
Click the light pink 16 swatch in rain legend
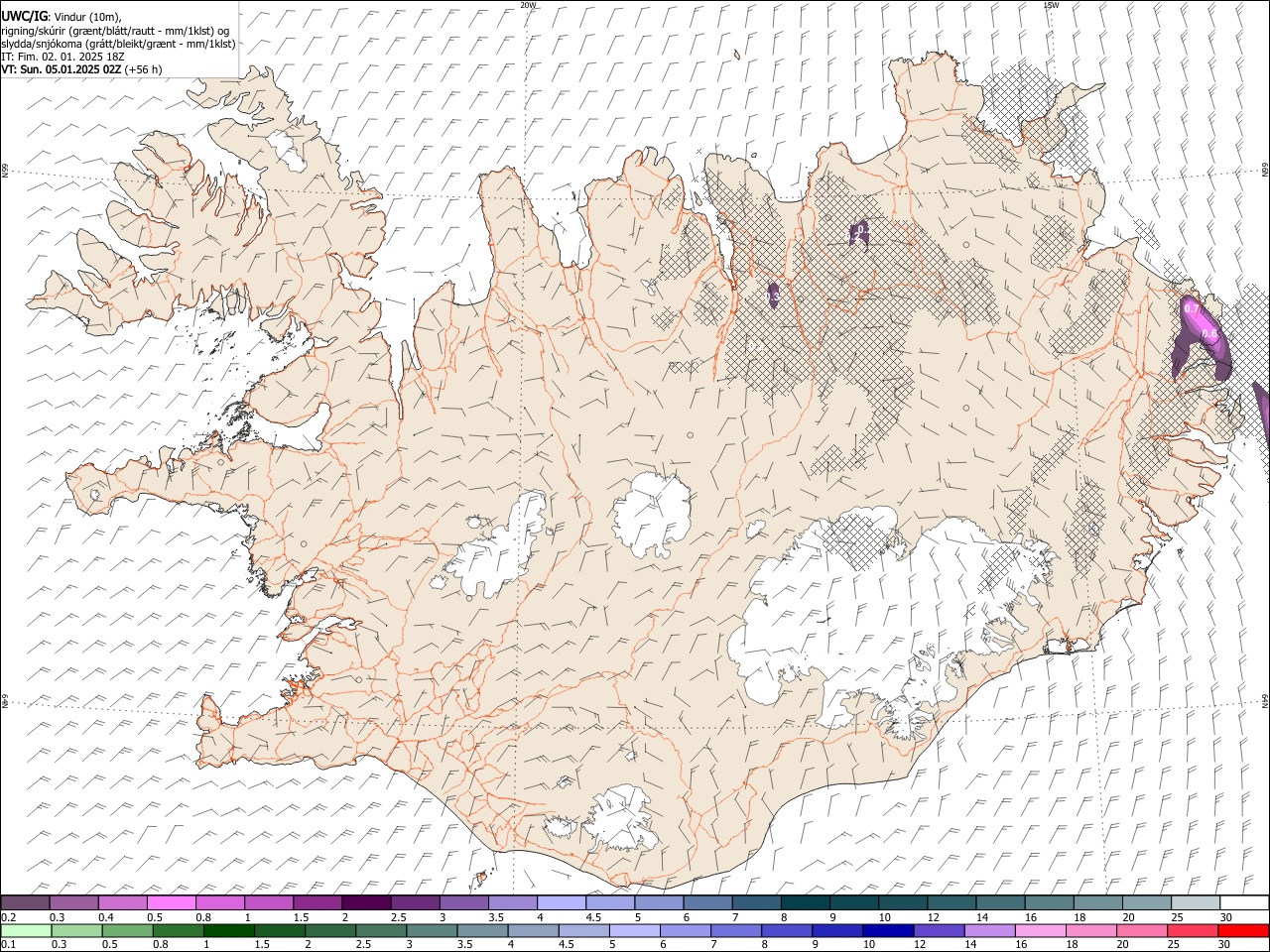tap(1040, 930)
